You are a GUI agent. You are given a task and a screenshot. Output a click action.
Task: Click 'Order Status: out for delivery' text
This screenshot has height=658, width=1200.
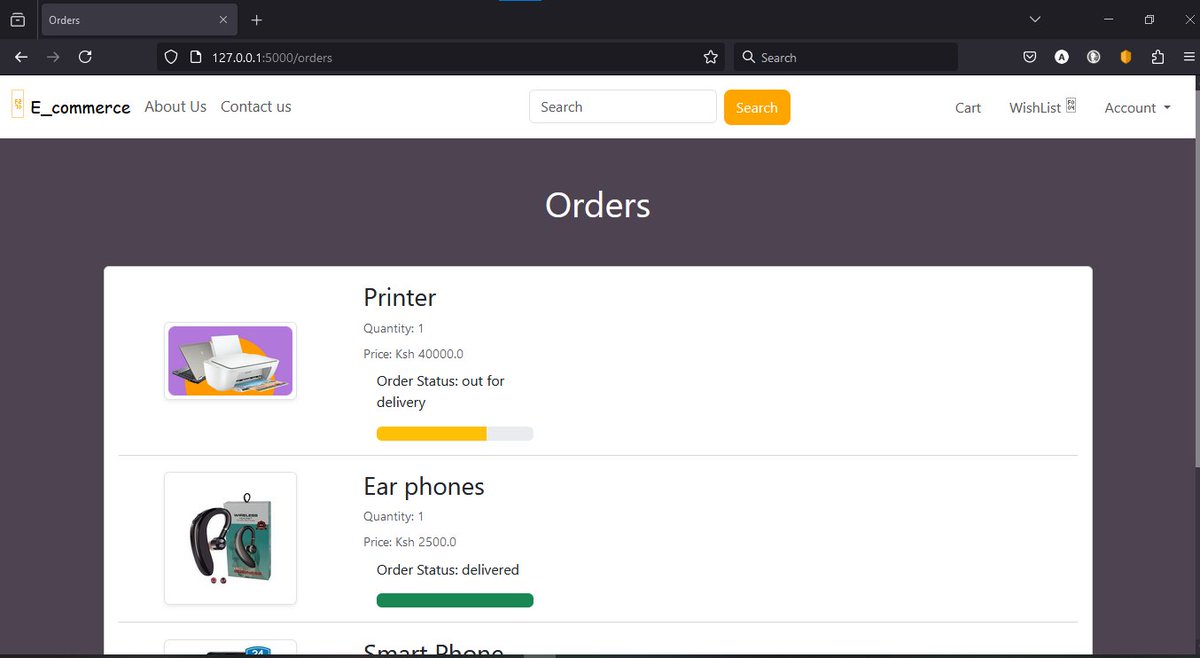click(x=441, y=391)
